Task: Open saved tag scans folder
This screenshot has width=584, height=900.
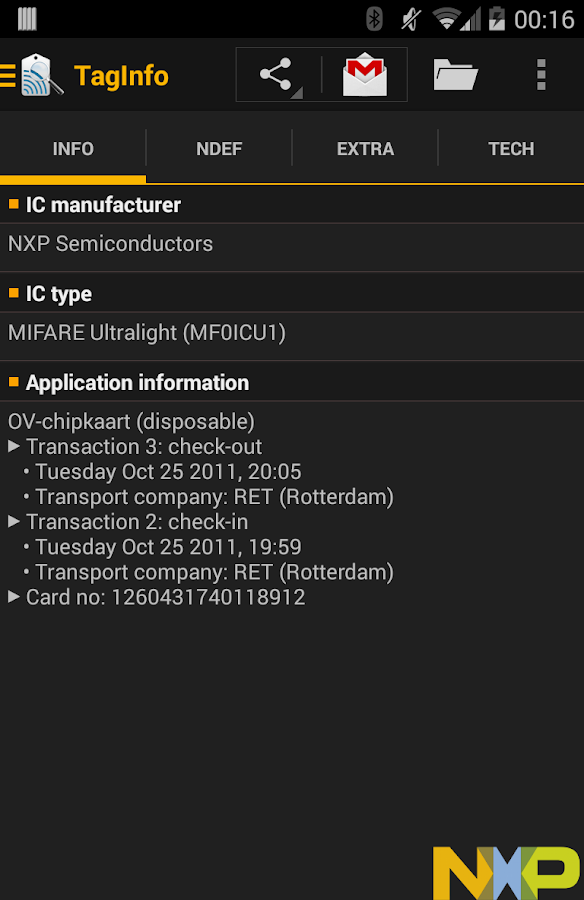Action: pos(455,74)
